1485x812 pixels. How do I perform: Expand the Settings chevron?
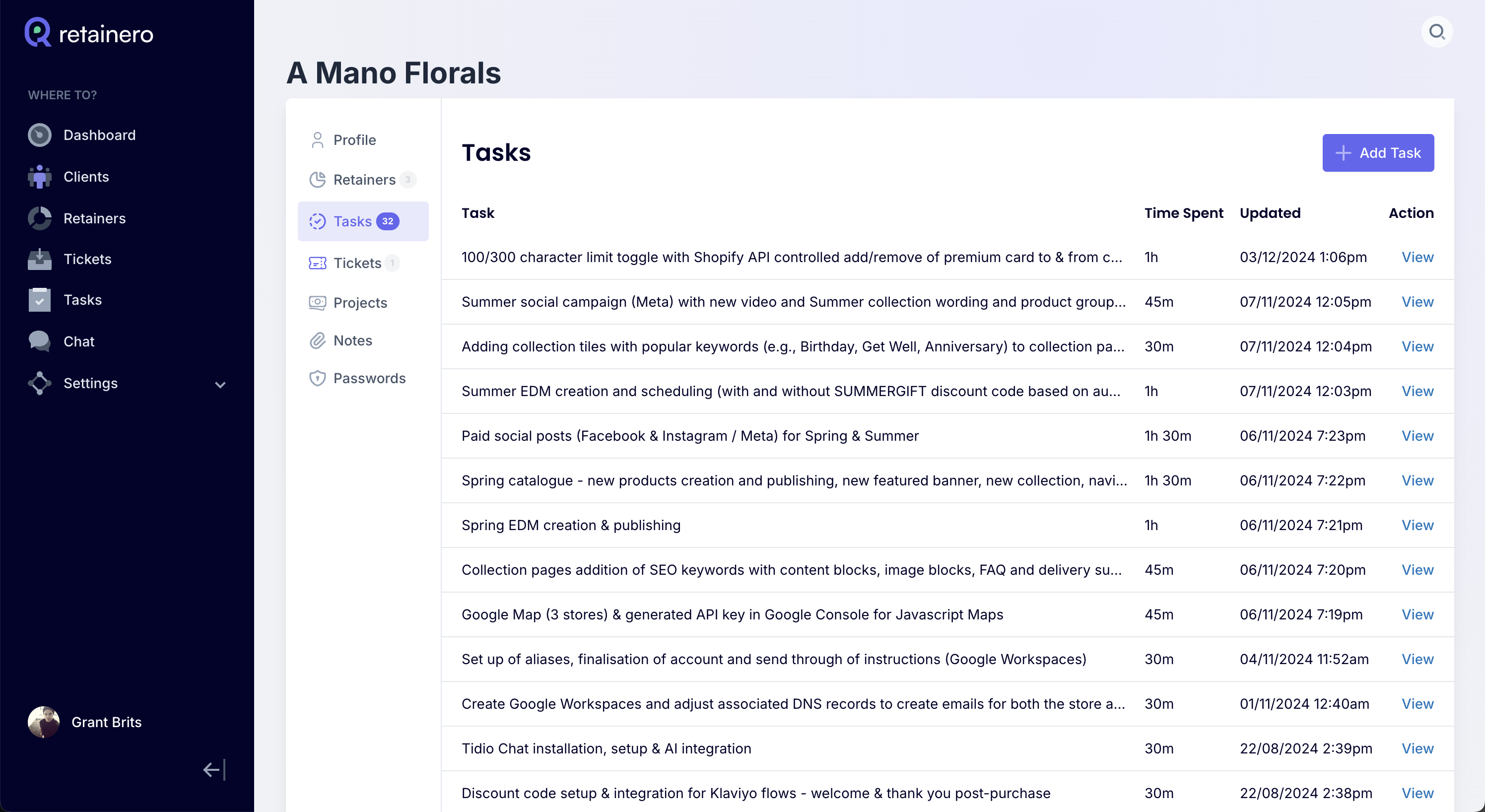click(220, 384)
